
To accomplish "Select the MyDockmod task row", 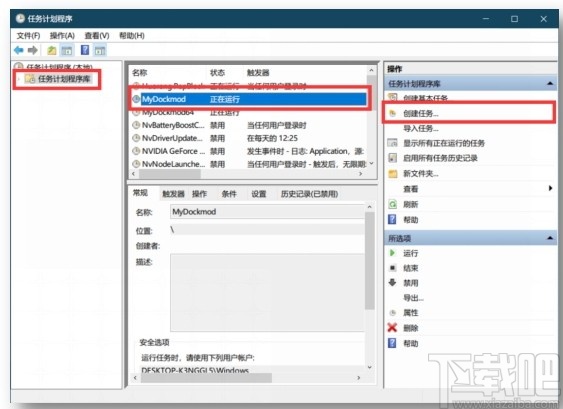I will (249, 99).
